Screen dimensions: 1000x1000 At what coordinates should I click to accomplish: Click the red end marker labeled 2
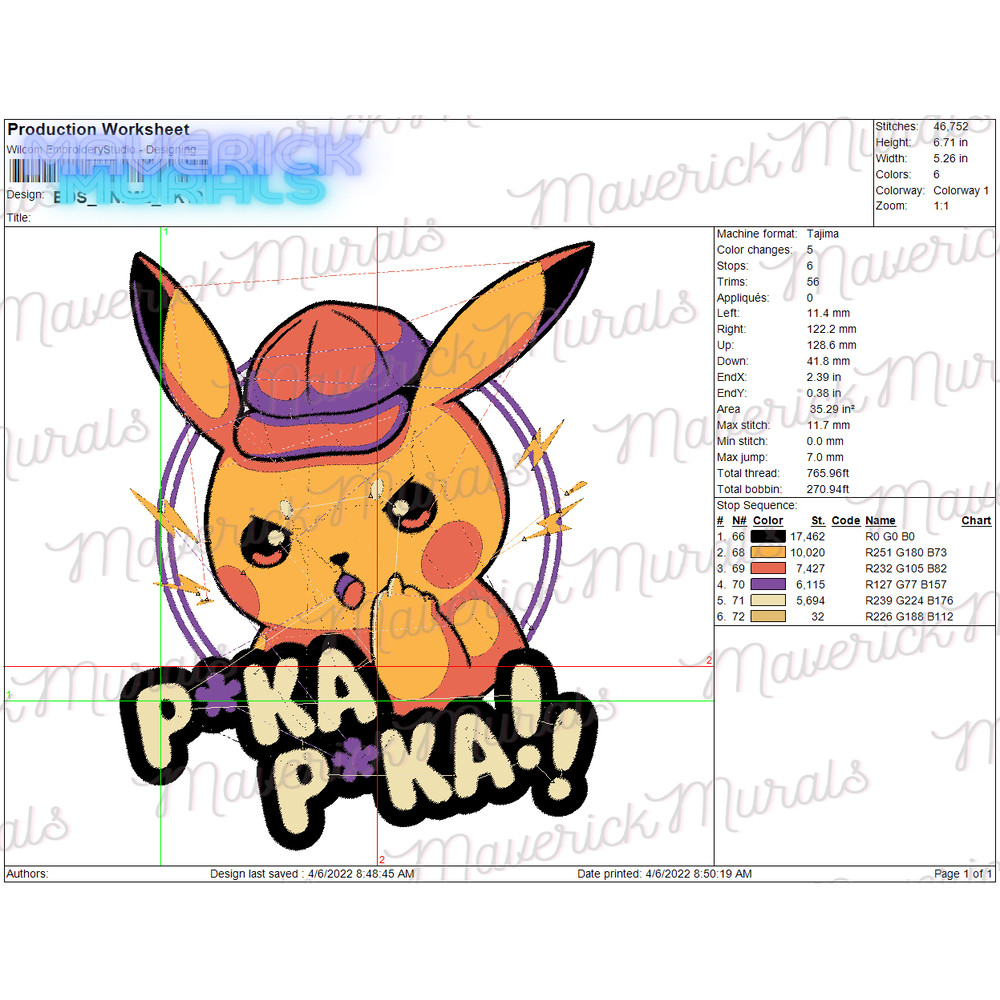[709, 661]
